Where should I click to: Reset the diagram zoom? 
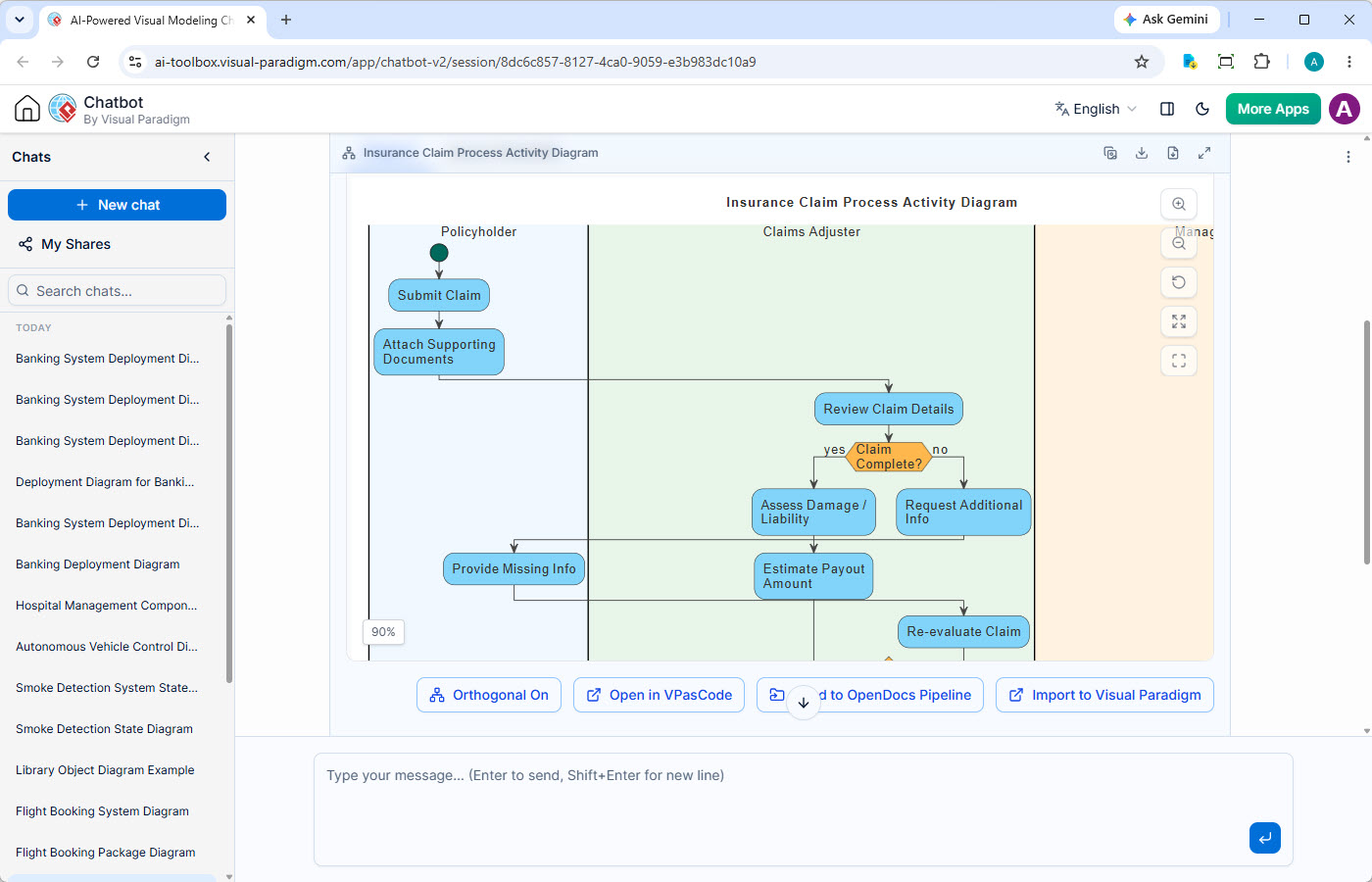[1179, 282]
